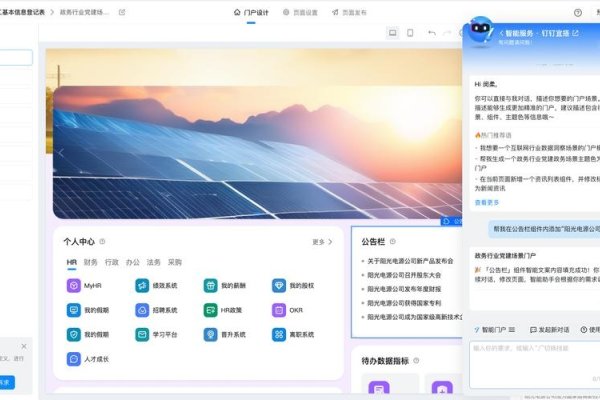
Task: Click the robot assistant avatar
Action: (481, 31)
